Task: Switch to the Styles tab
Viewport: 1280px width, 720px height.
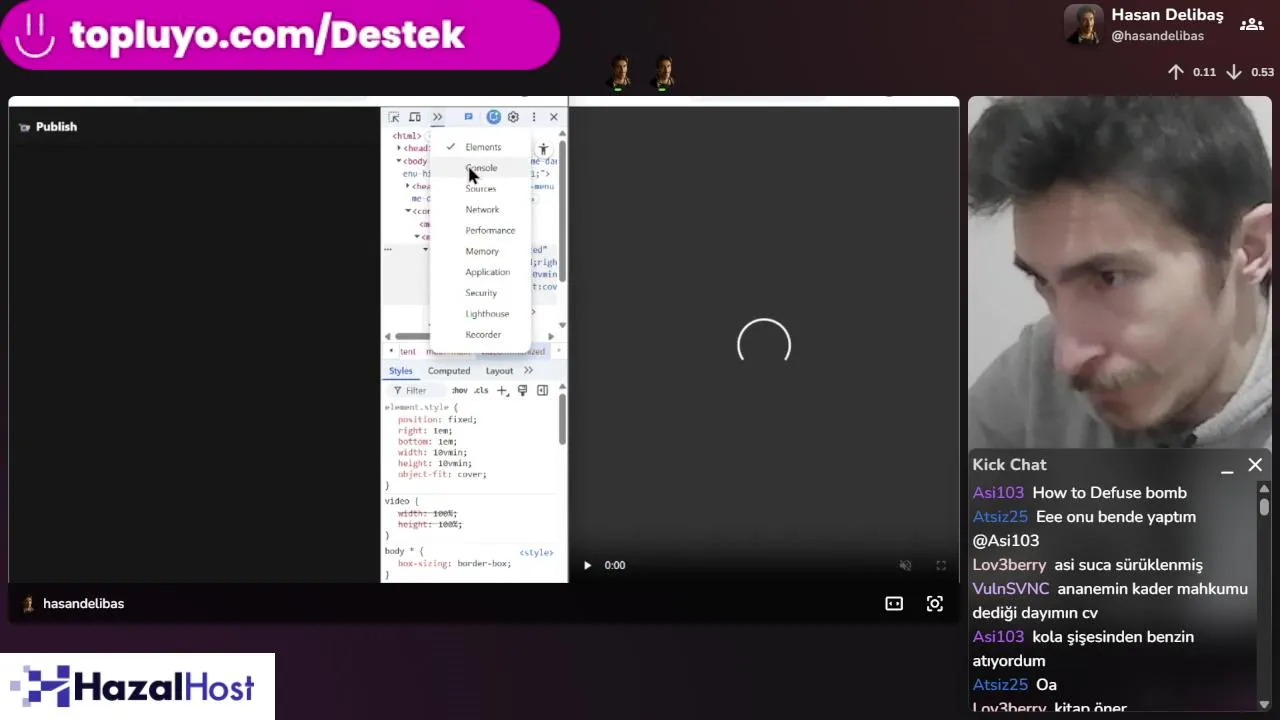Action: tap(400, 371)
